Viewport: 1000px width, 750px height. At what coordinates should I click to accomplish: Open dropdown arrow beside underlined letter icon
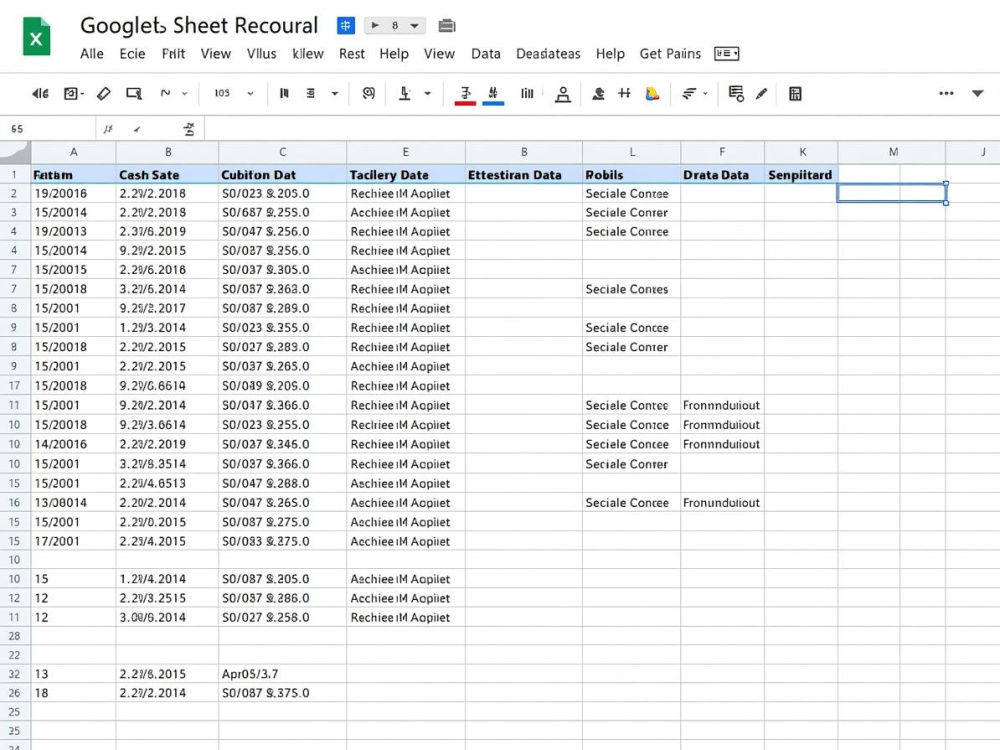(x=427, y=94)
